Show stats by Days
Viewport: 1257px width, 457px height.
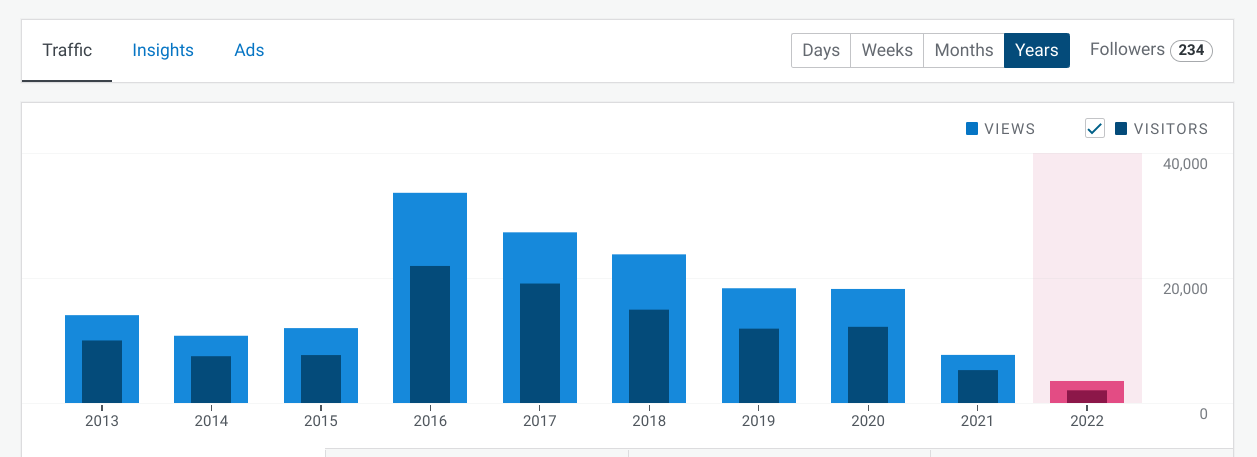coord(821,50)
